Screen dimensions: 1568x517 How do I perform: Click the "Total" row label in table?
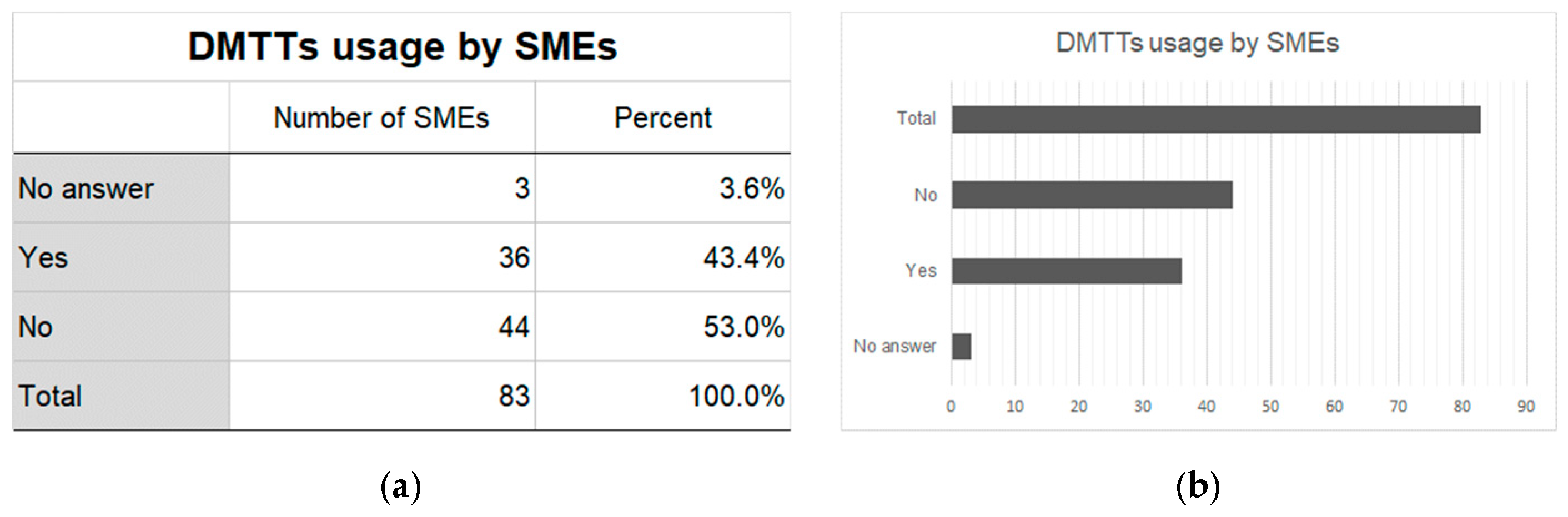(50, 396)
